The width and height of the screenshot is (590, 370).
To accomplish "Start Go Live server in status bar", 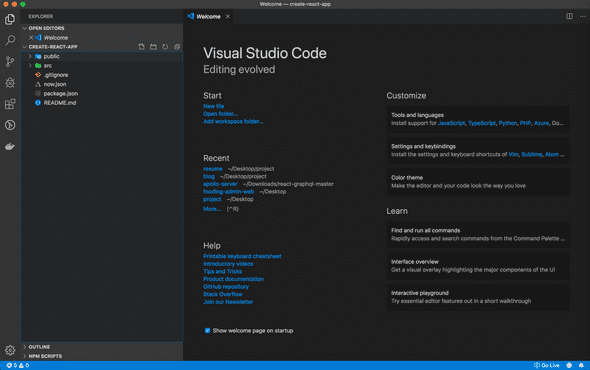I will tap(547, 365).
